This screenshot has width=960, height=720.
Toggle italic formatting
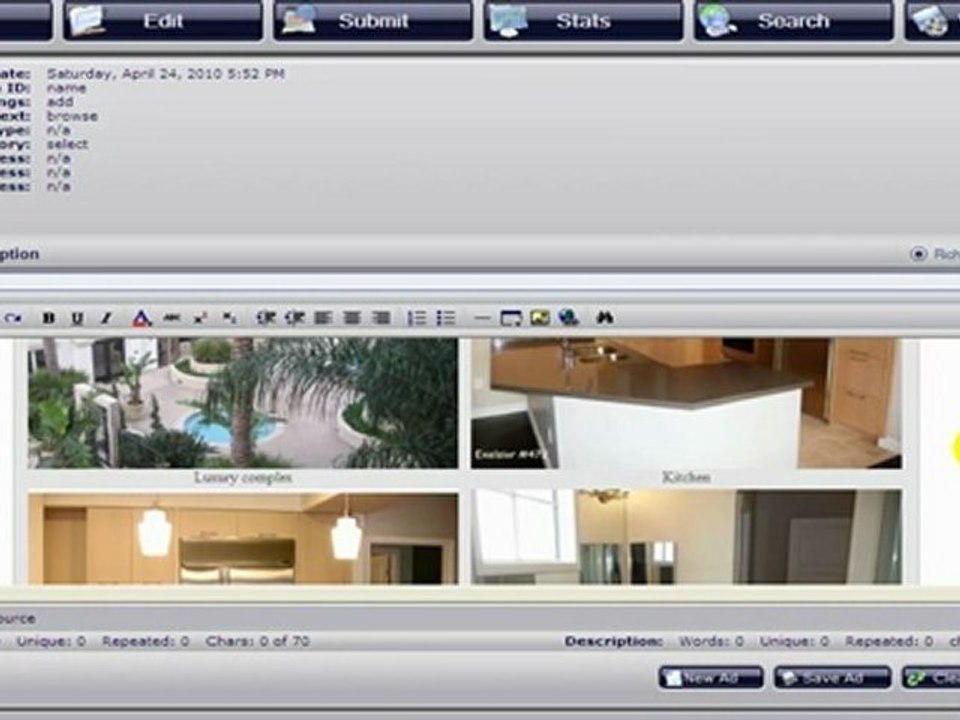click(107, 318)
